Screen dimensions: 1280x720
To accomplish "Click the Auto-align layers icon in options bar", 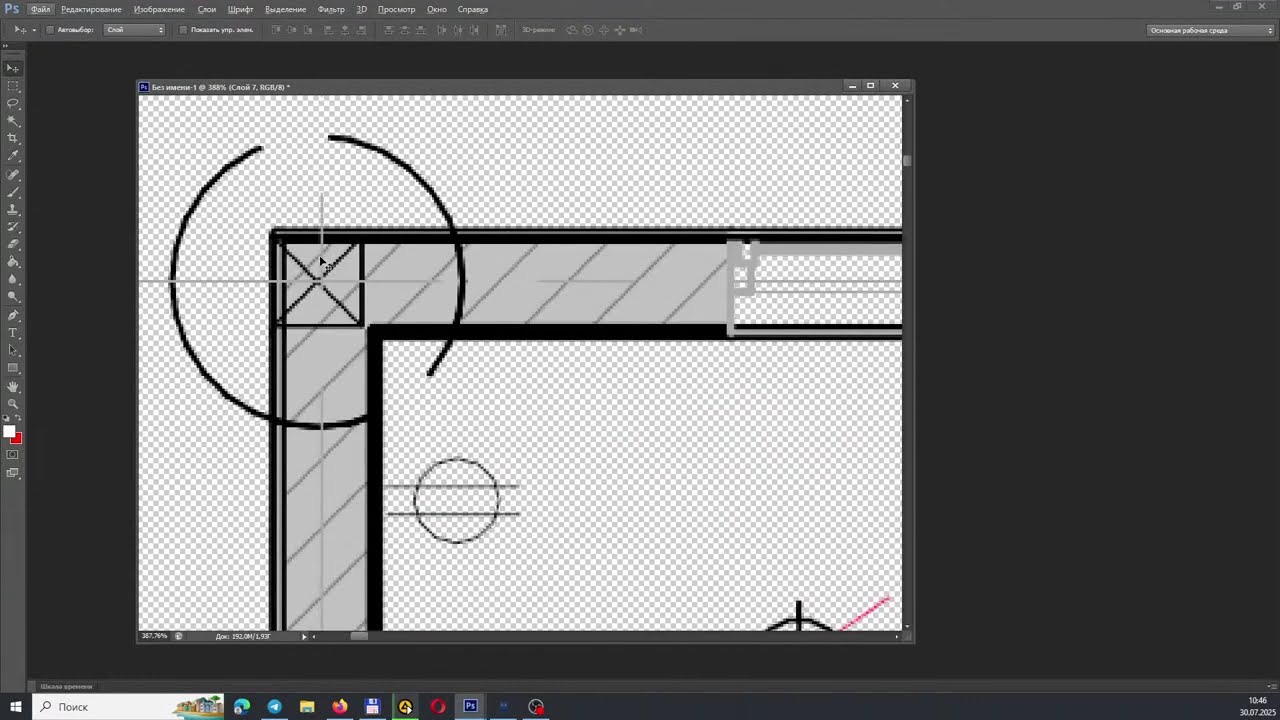I will pyautogui.click(x=501, y=30).
